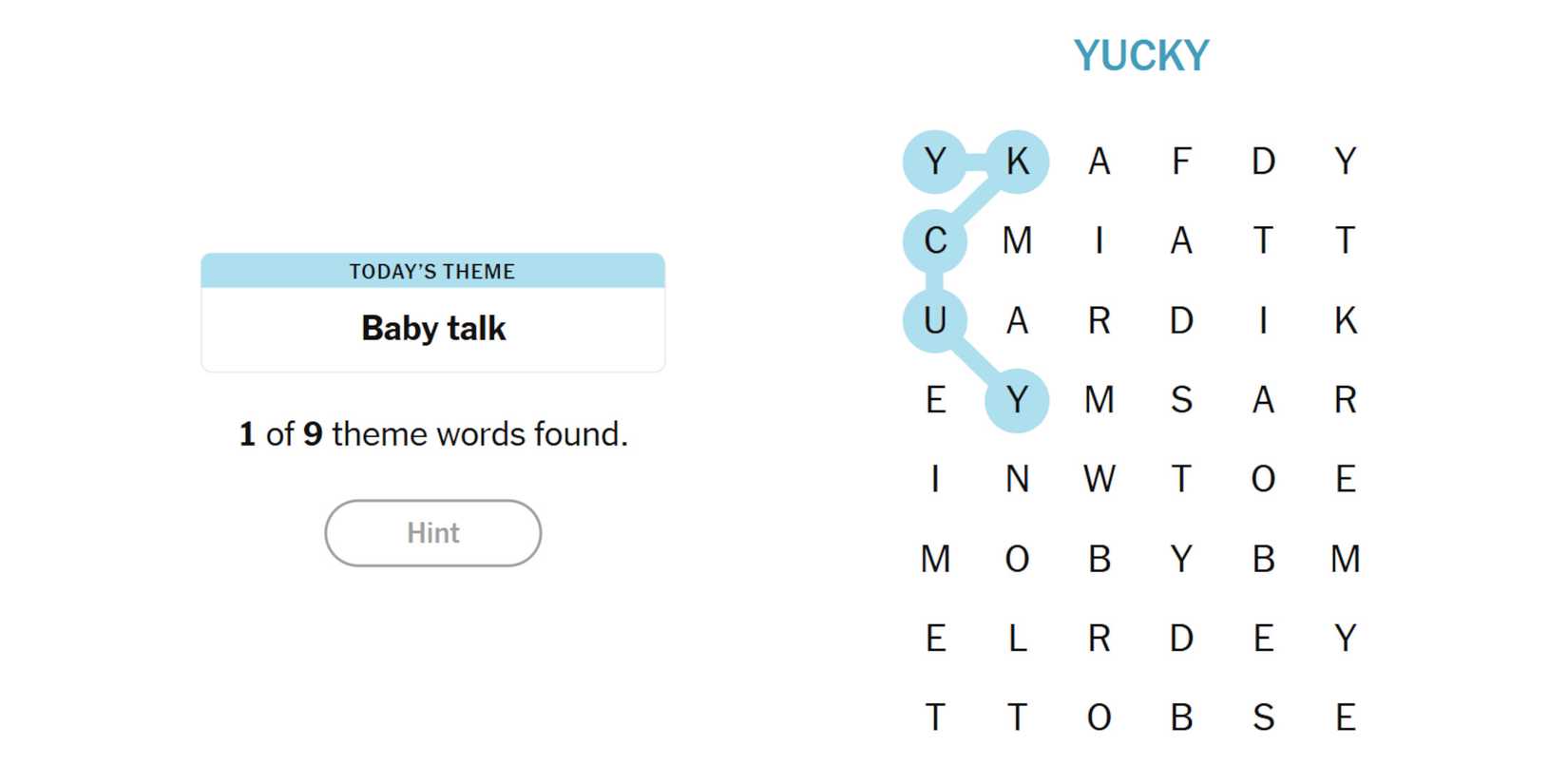Choose the D between F and Y
This screenshot has width=1568, height=784.
click(1263, 162)
